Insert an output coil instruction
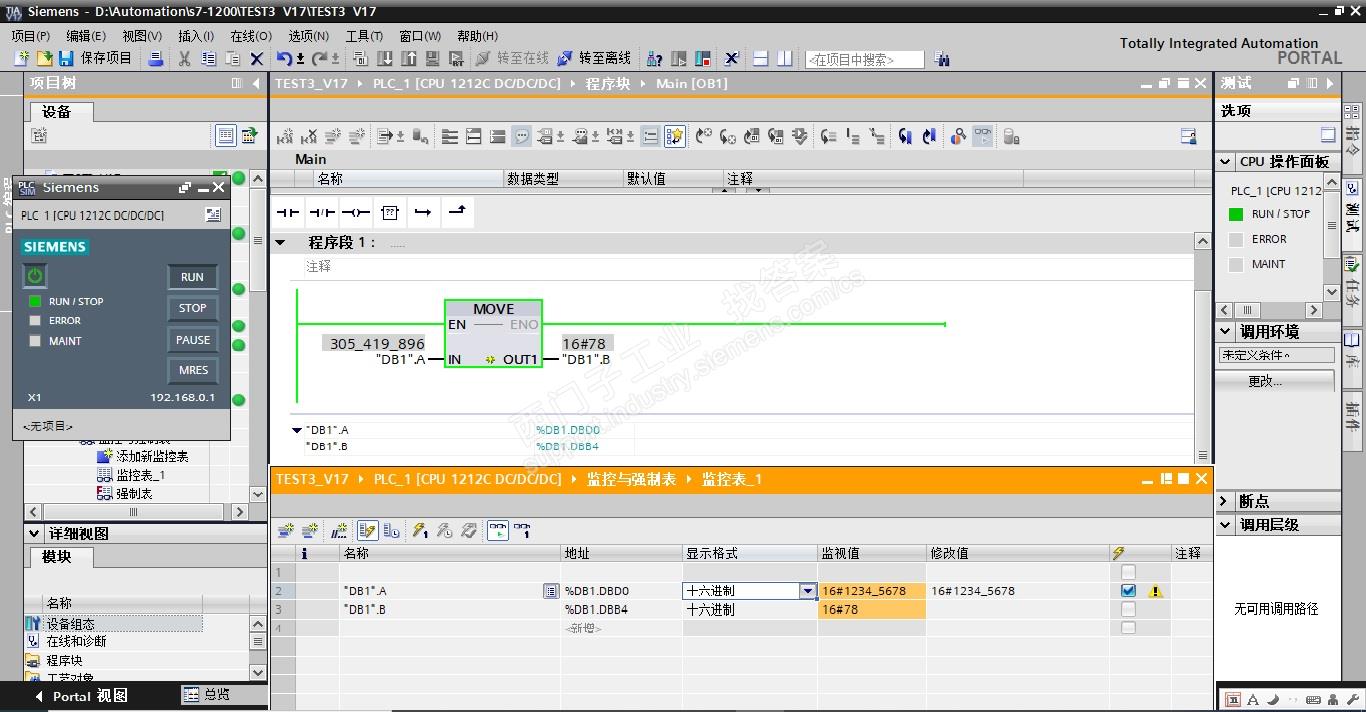 (356, 212)
